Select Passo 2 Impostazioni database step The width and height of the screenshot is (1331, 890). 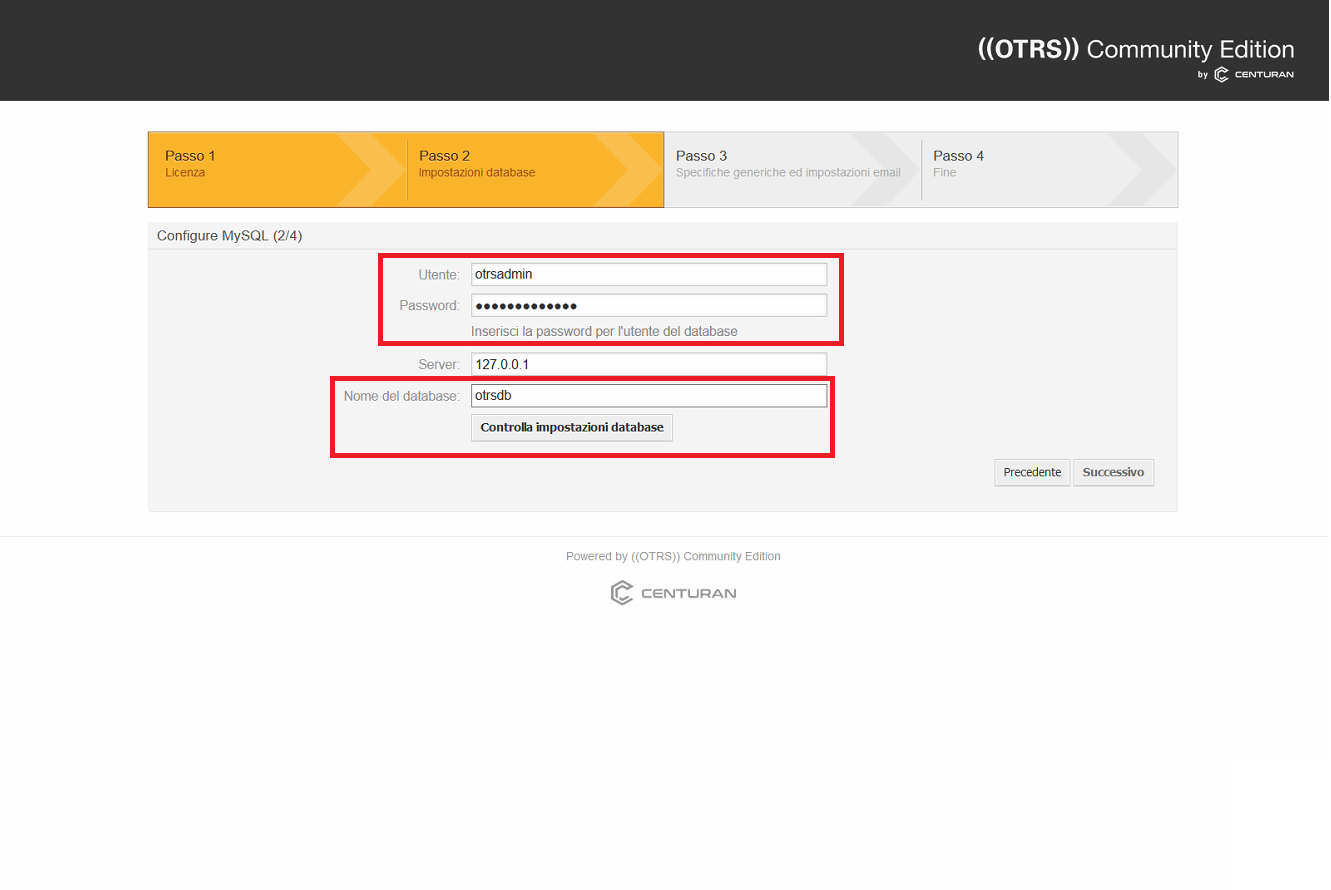point(535,169)
